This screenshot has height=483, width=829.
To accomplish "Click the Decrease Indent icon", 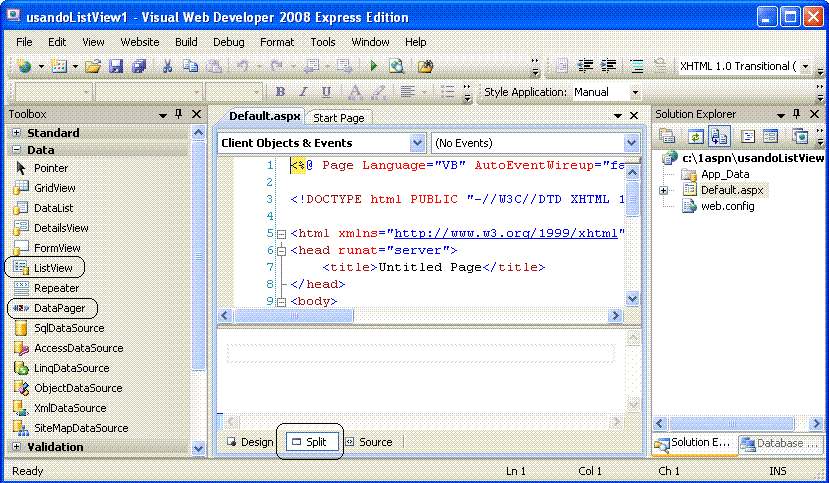I will [x=585, y=66].
